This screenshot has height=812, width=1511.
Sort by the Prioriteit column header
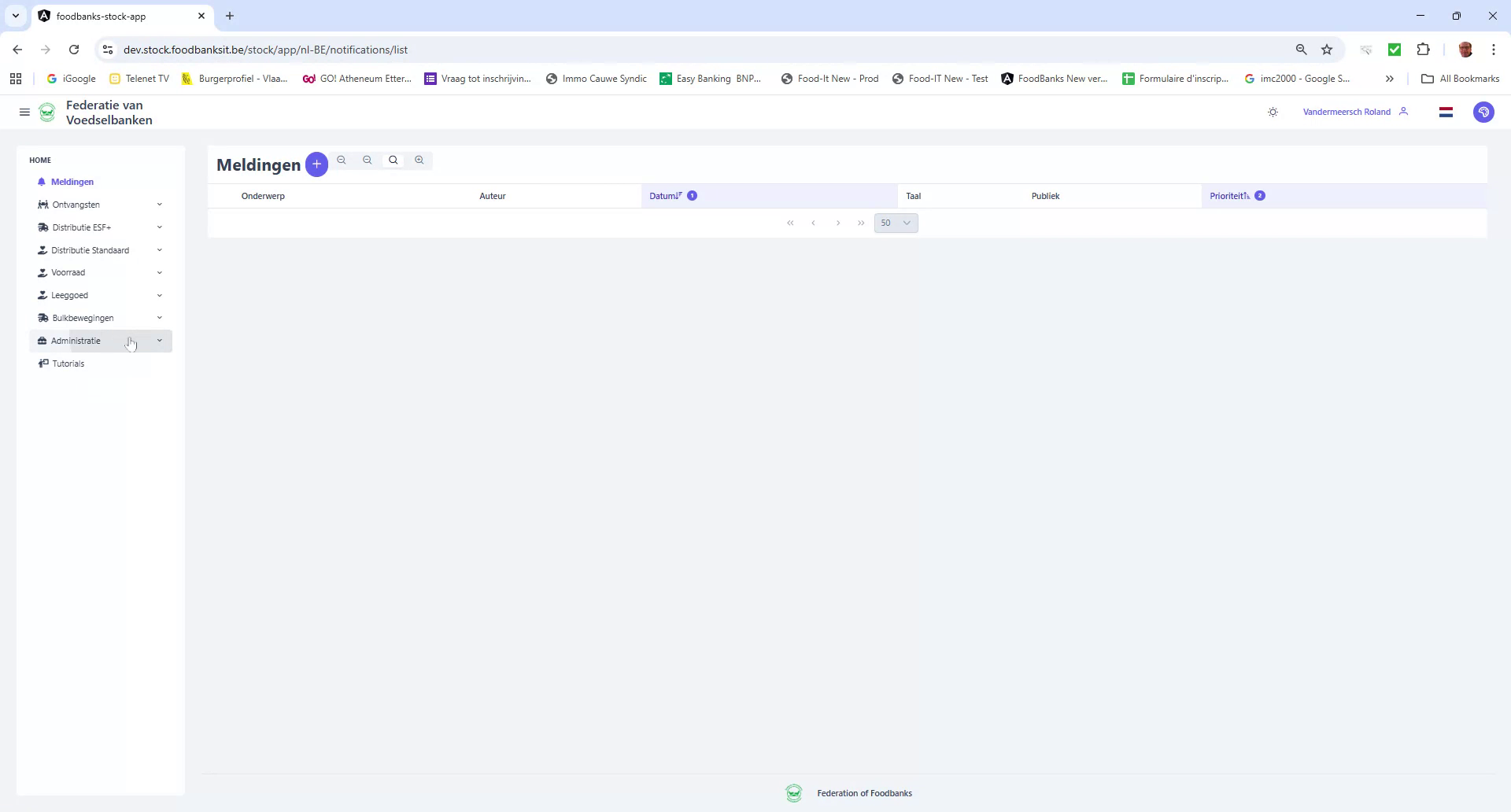(1231, 195)
